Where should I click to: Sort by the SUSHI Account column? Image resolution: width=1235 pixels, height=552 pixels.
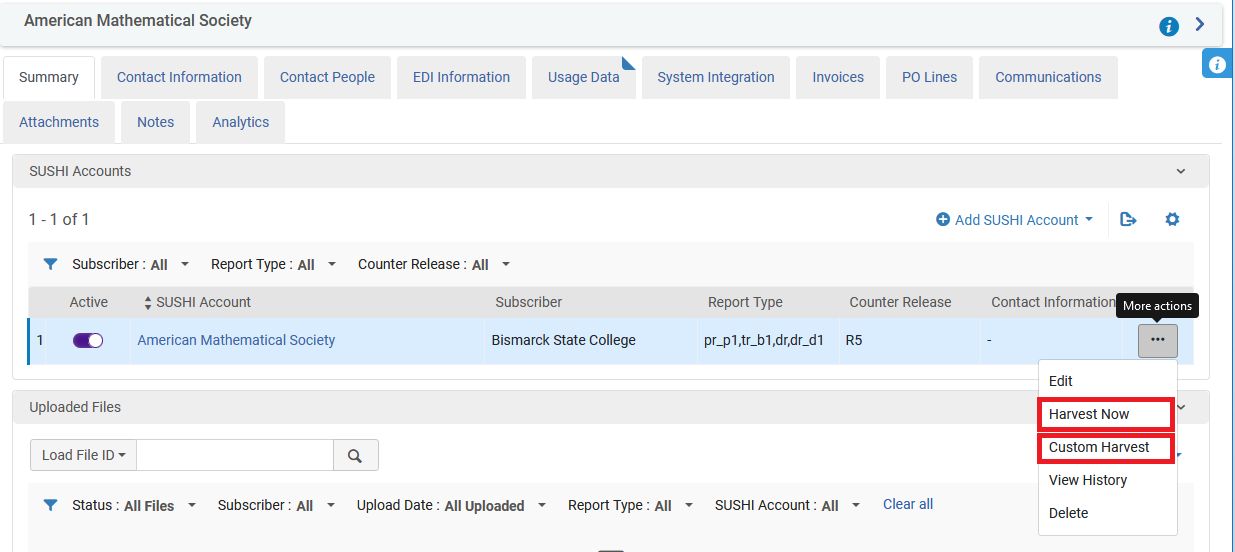(197, 302)
